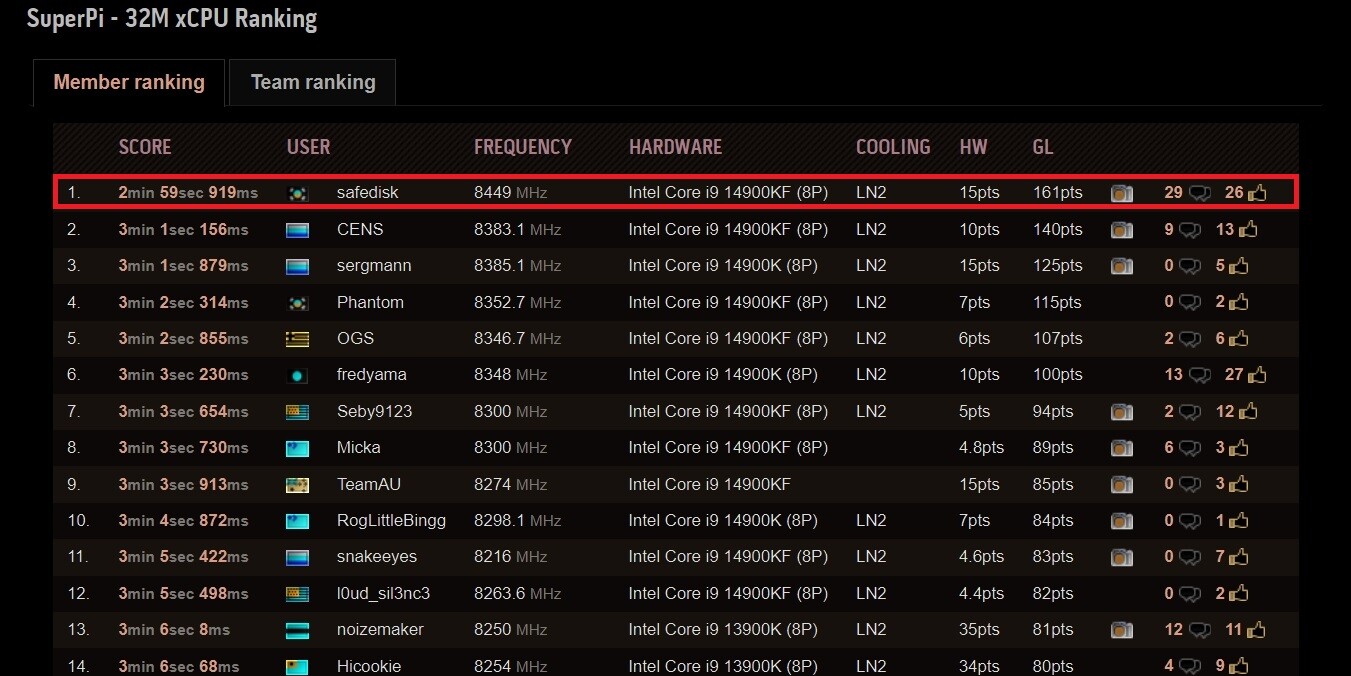Open user profile Micka
1351x676 pixels.
pyautogui.click(x=359, y=448)
